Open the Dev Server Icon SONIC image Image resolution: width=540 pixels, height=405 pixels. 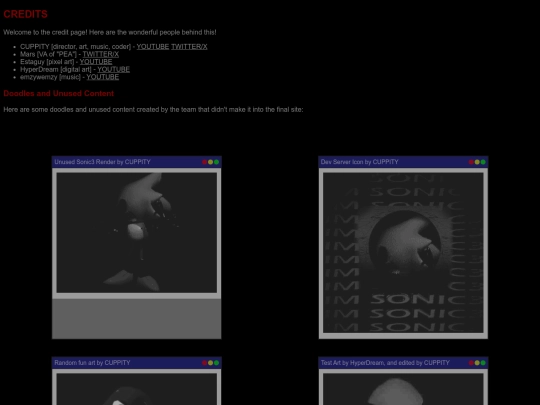(x=403, y=253)
